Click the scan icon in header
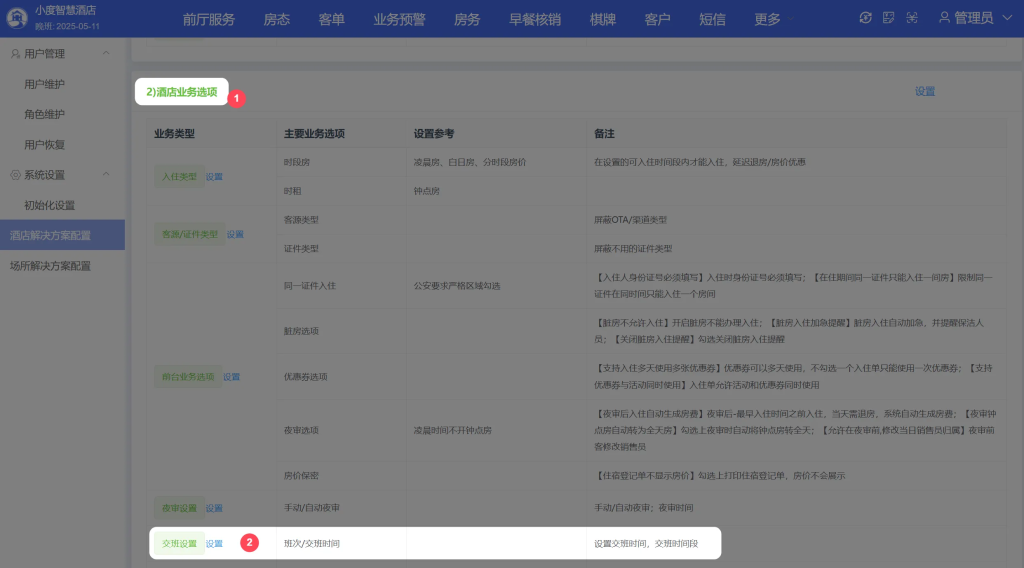 [911, 18]
